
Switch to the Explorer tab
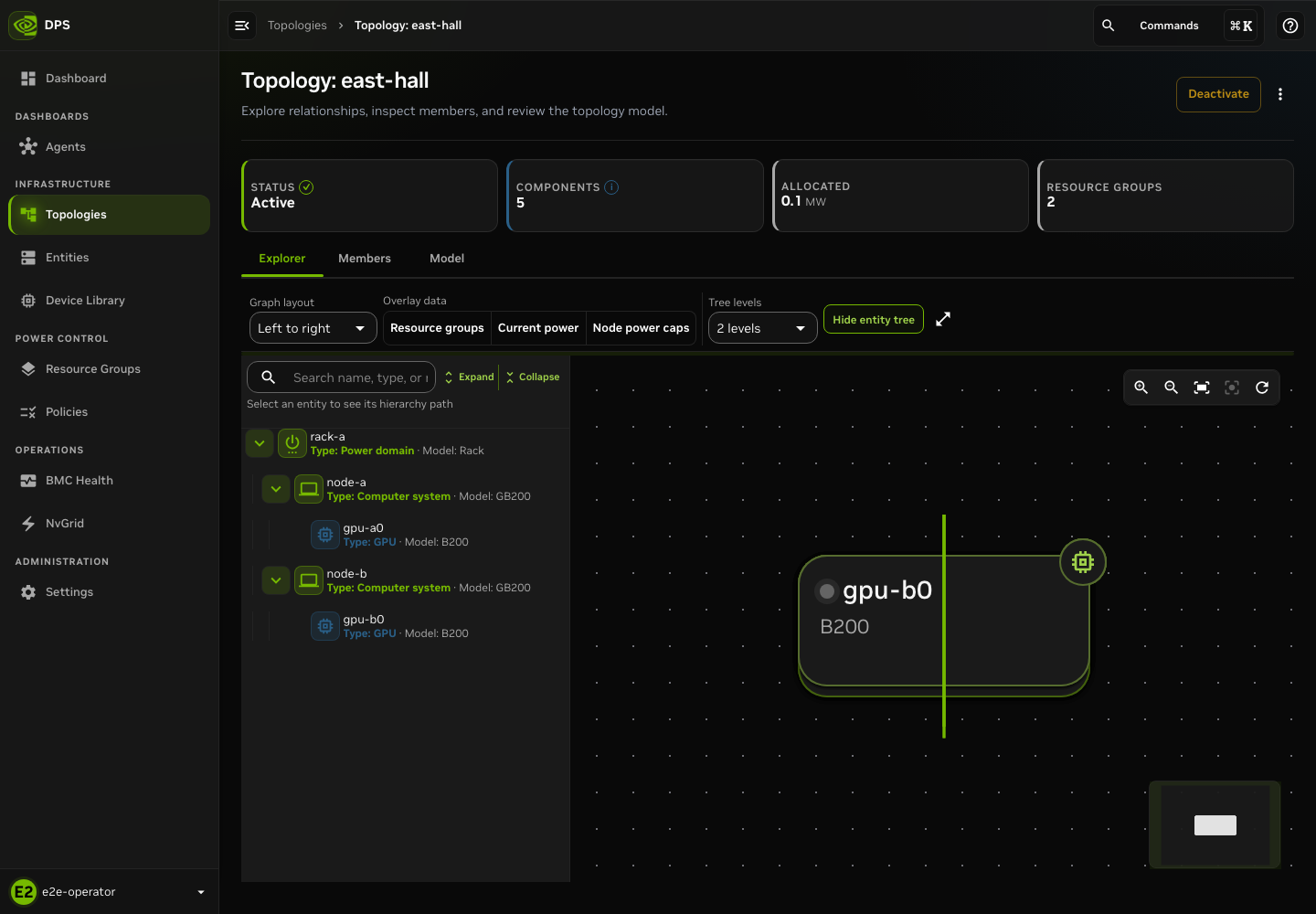coord(282,259)
